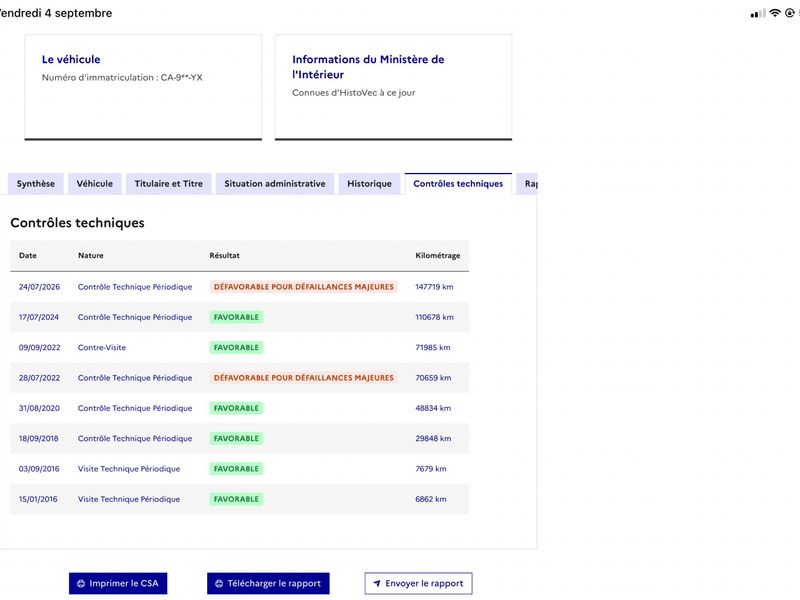Viewport: 800px width, 600px height.
Task: Tap the orientation lock status icon
Action: pos(790,13)
